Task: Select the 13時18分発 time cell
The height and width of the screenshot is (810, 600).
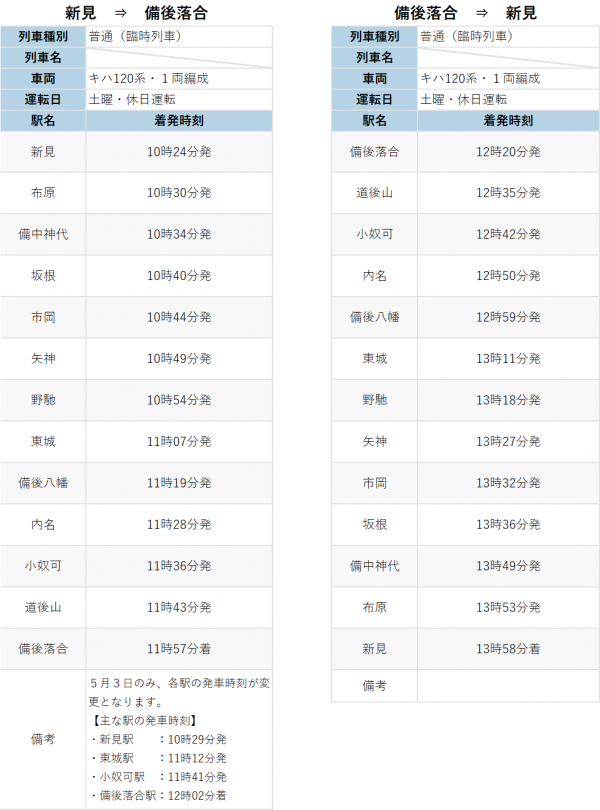Action: (x=508, y=400)
